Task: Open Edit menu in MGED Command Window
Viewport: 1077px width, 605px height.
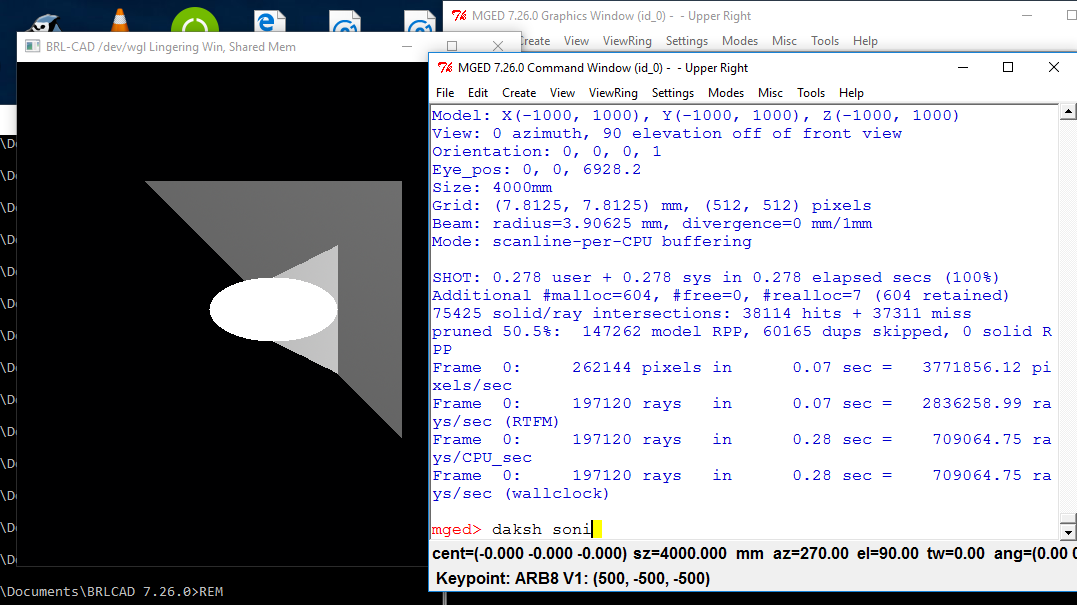Action: pos(477,93)
